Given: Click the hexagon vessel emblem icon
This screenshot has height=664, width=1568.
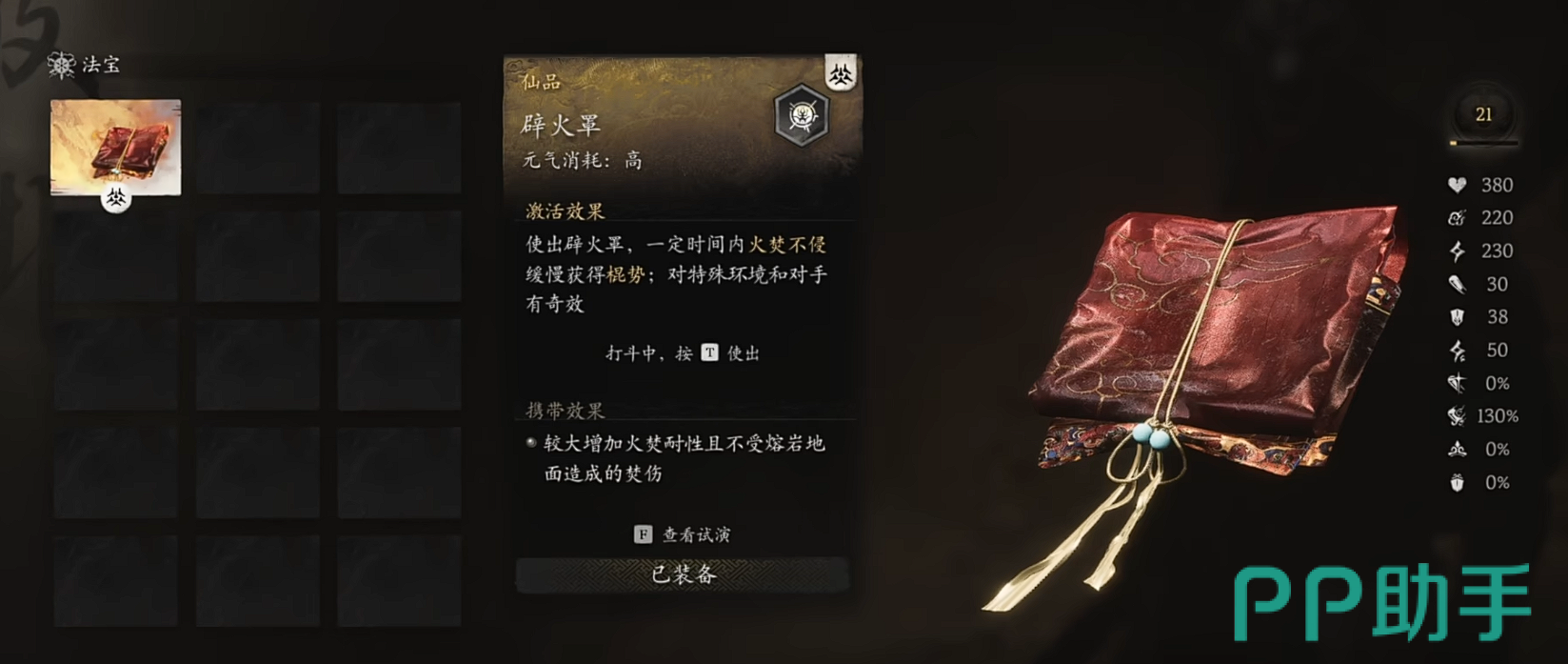Looking at the screenshot, I should click(x=802, y=114).
